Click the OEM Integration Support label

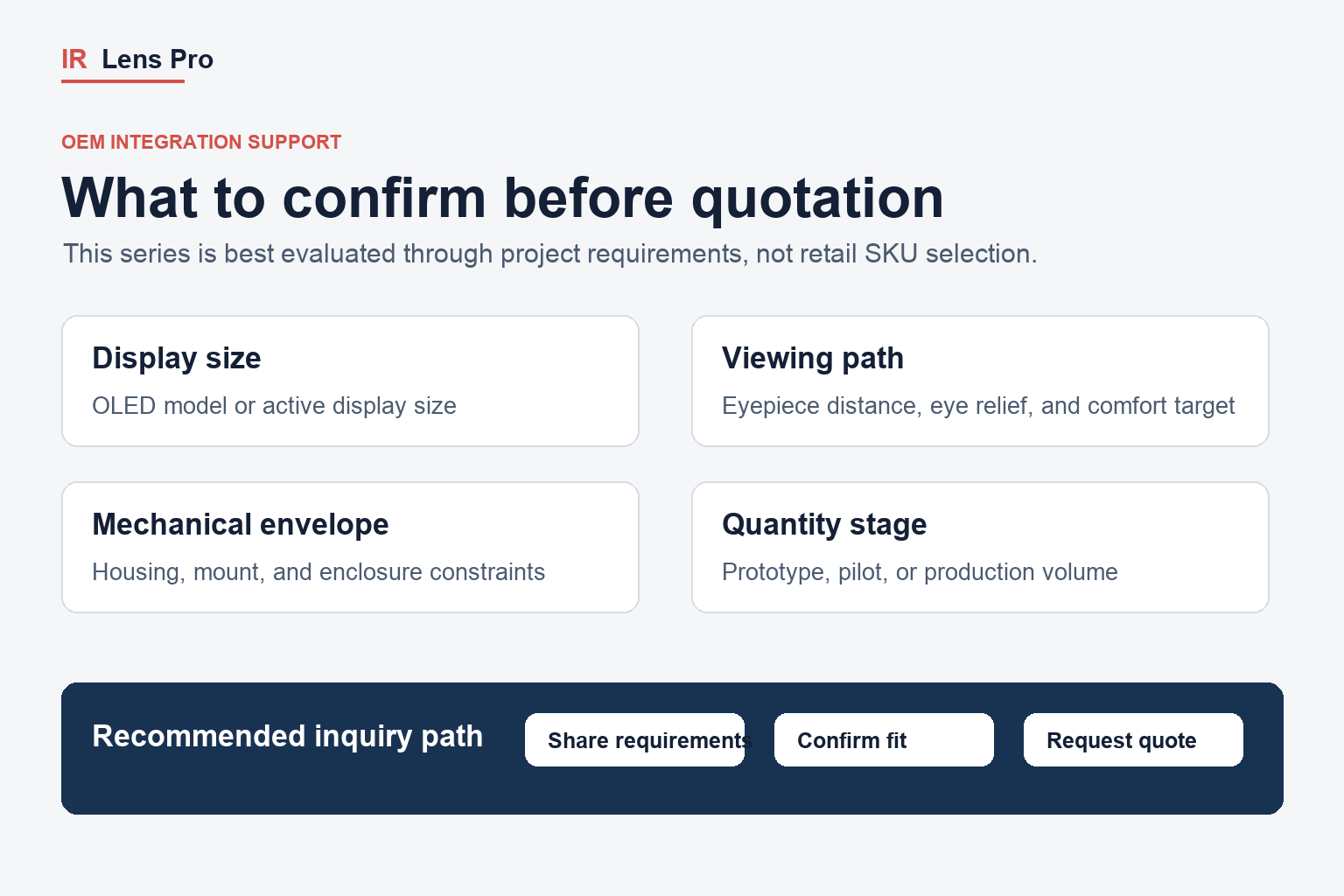click(201, 142)
